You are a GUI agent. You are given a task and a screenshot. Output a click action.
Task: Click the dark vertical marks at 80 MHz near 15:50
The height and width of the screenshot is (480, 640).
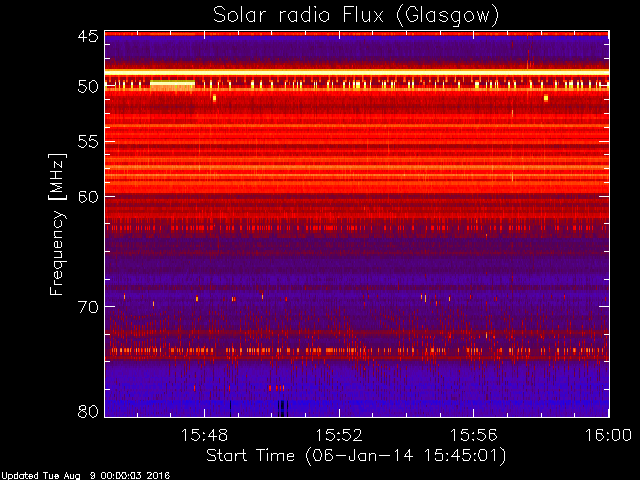pyautogui.click(x=282, y=408)
